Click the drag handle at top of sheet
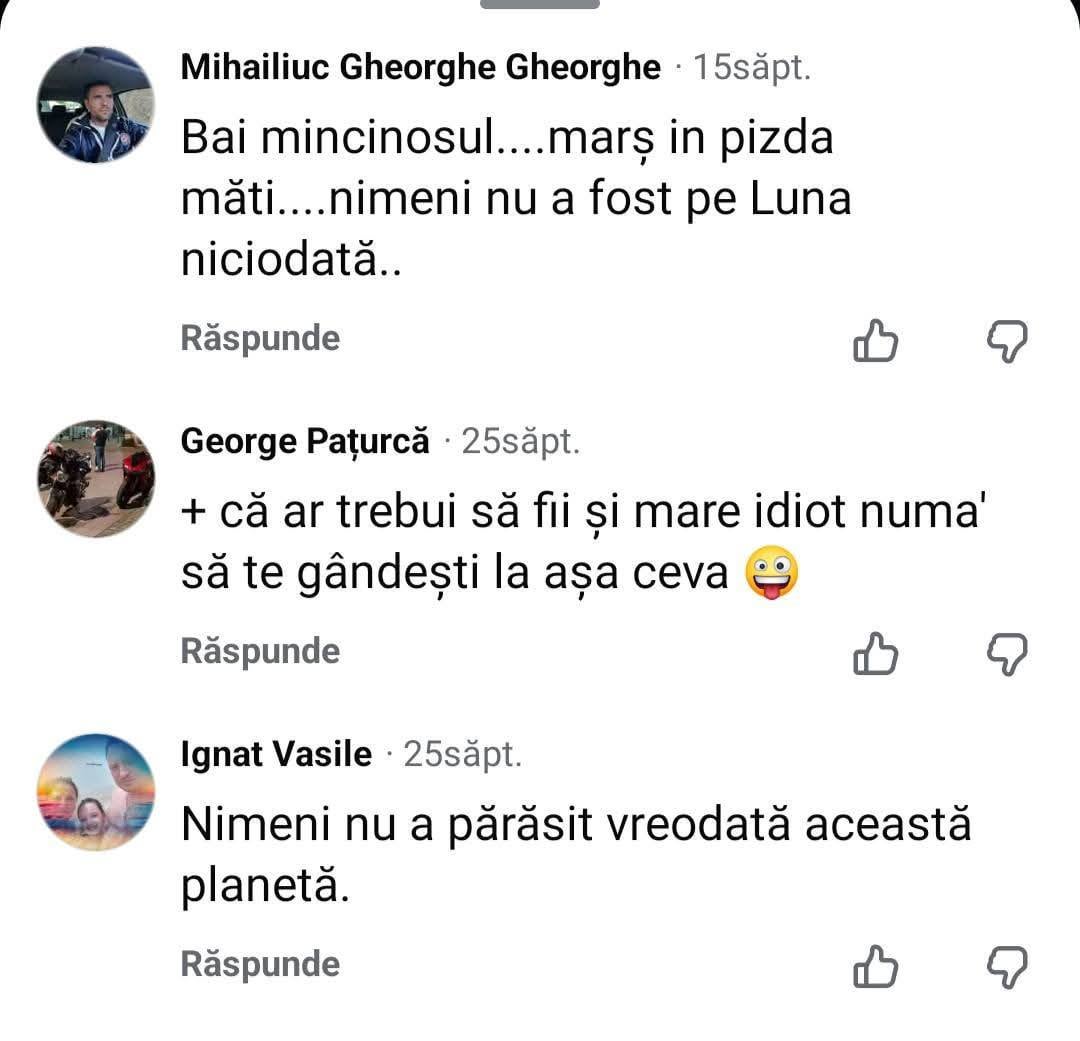Image resolution: width=1080 pixels, height=1041 pixels. point(540,4)
